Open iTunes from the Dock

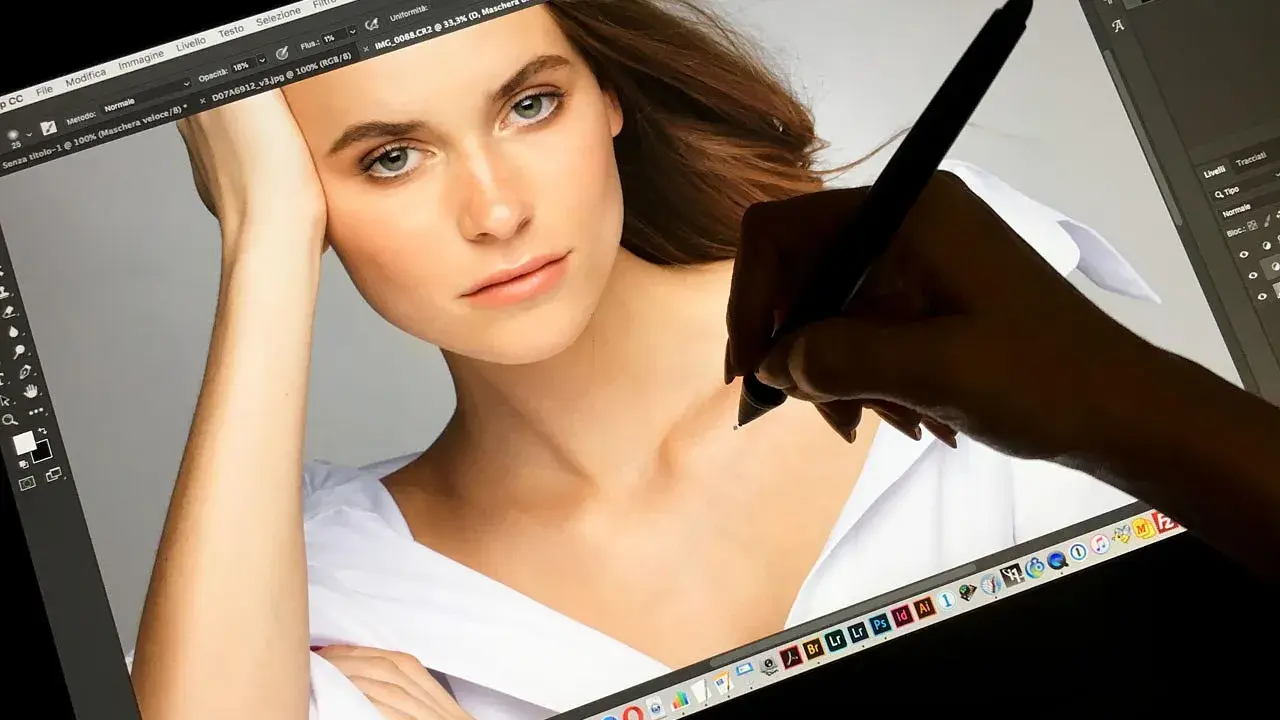[x=1099, y=544]
